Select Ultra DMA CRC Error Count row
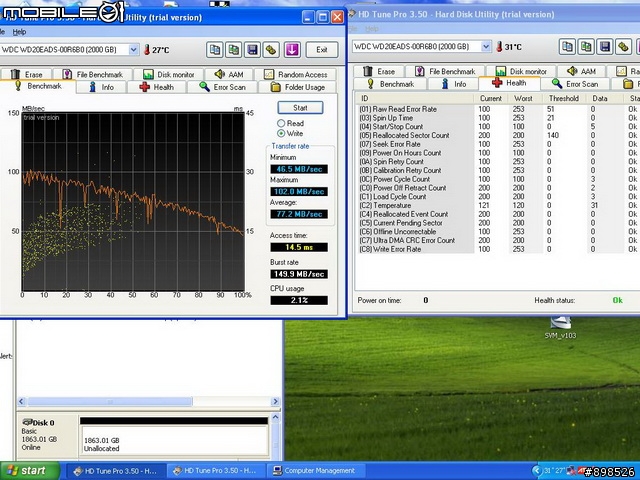The image size is (640, 480). [498, 240]
